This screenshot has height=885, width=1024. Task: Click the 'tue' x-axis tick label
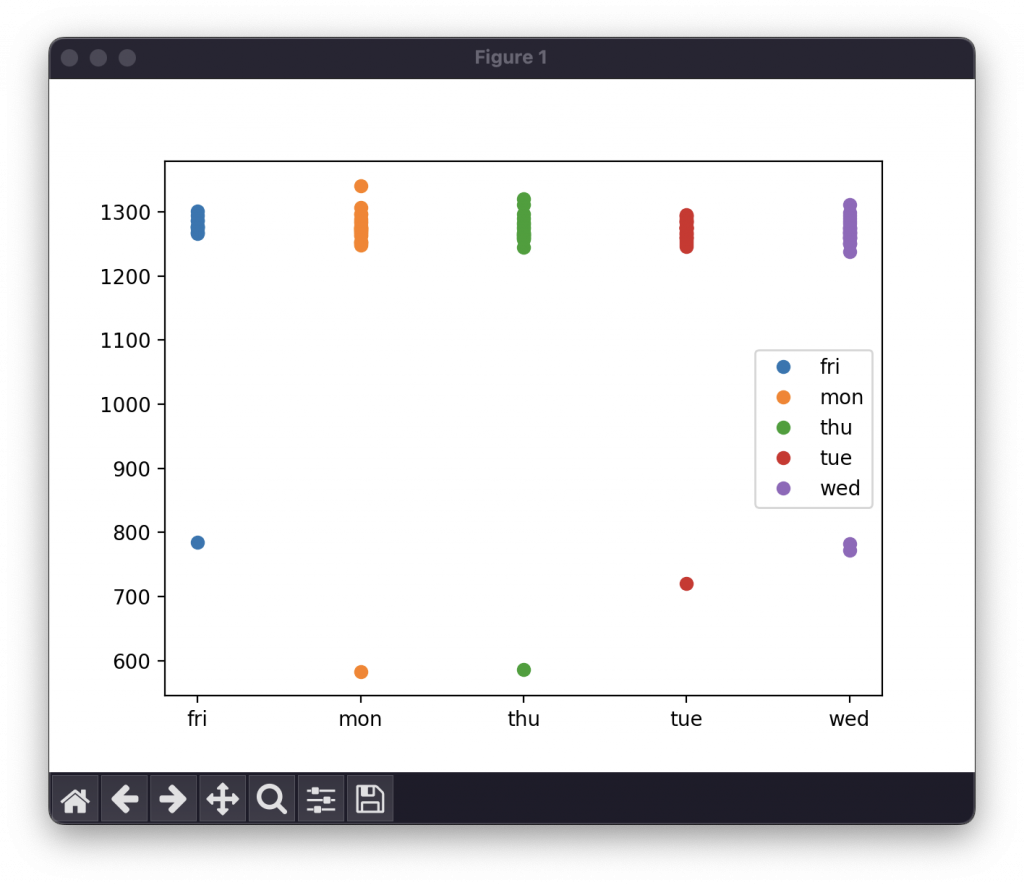pyautogui.click(x=686, y=718)
